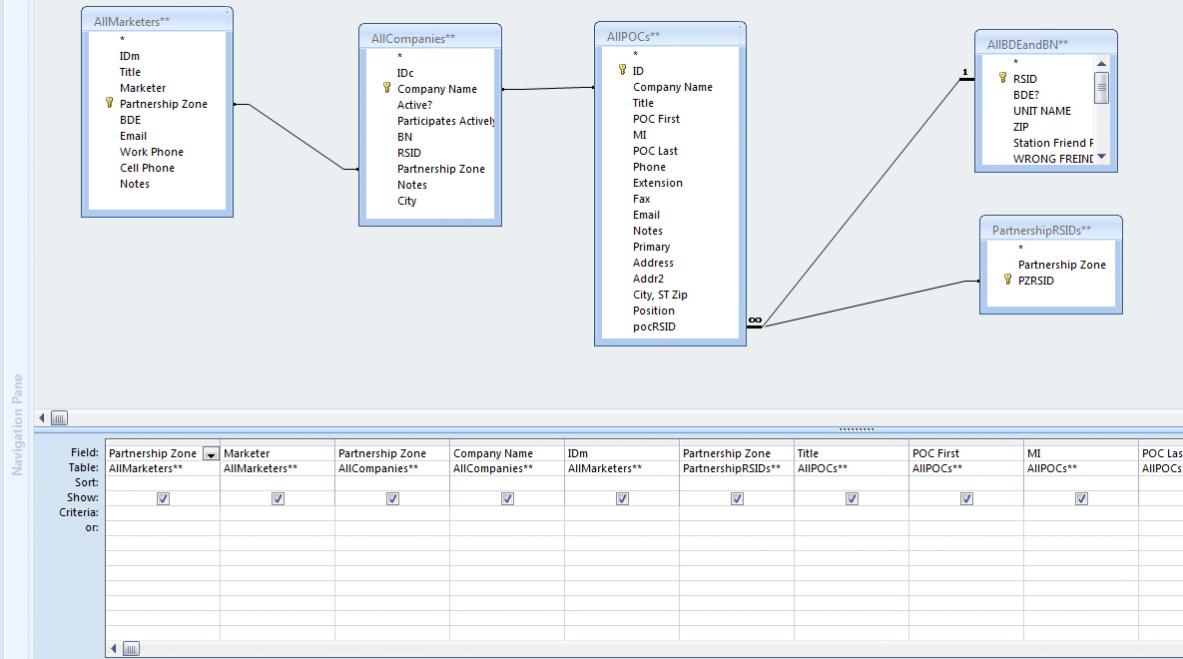Click the scroll-down arrow in AllBDEandBN field list
Viewport: 1183px width, 659px height.
[1102, 157]
